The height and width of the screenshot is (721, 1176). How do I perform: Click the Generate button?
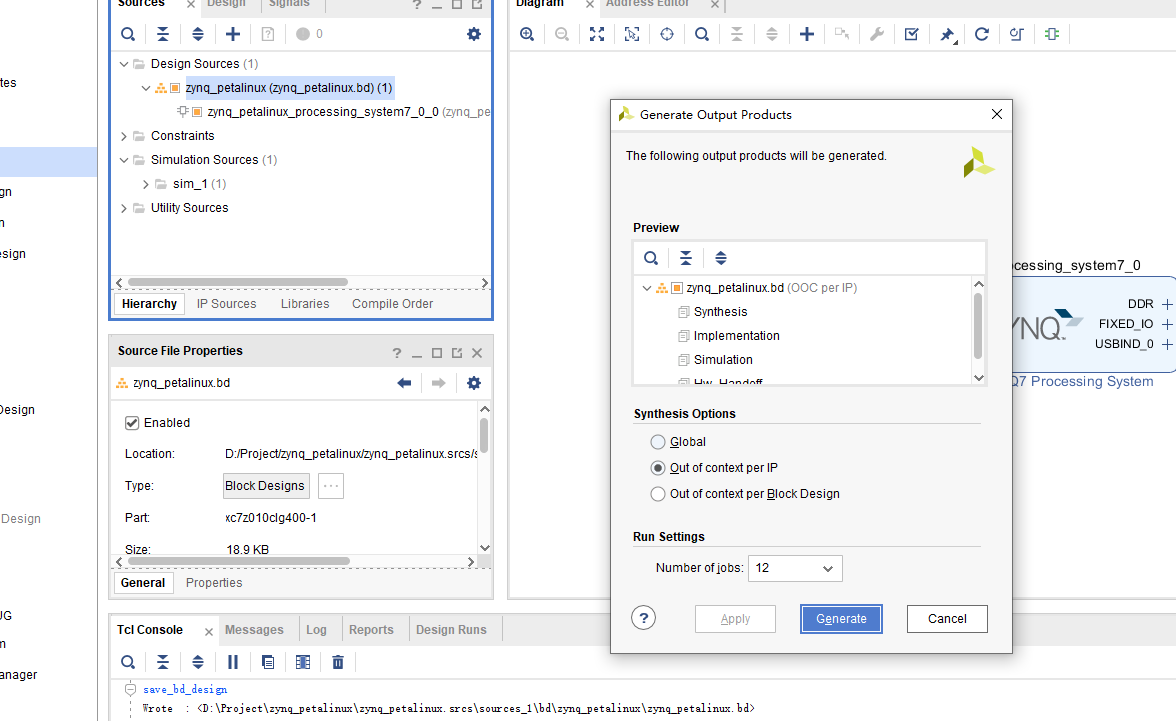point(841,619)
